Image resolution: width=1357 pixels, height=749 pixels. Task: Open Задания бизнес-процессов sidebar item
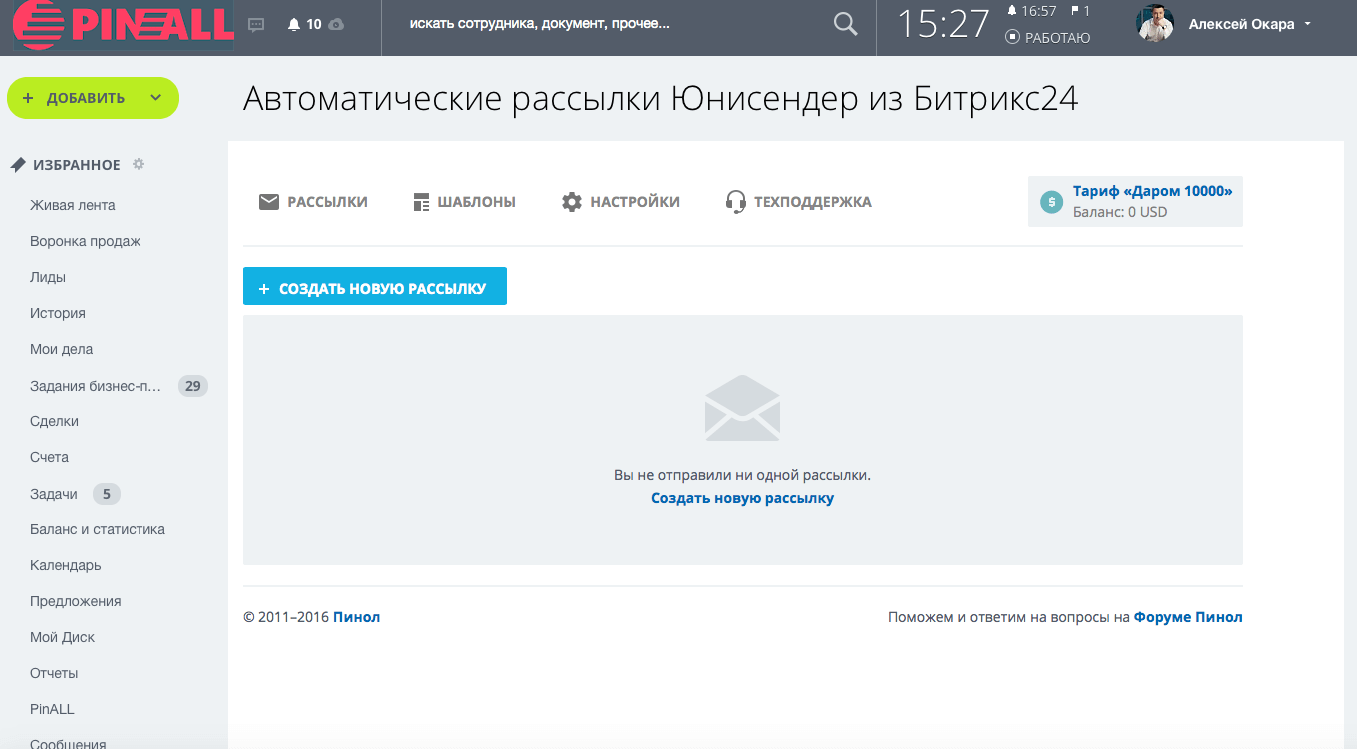pos(95,385)
